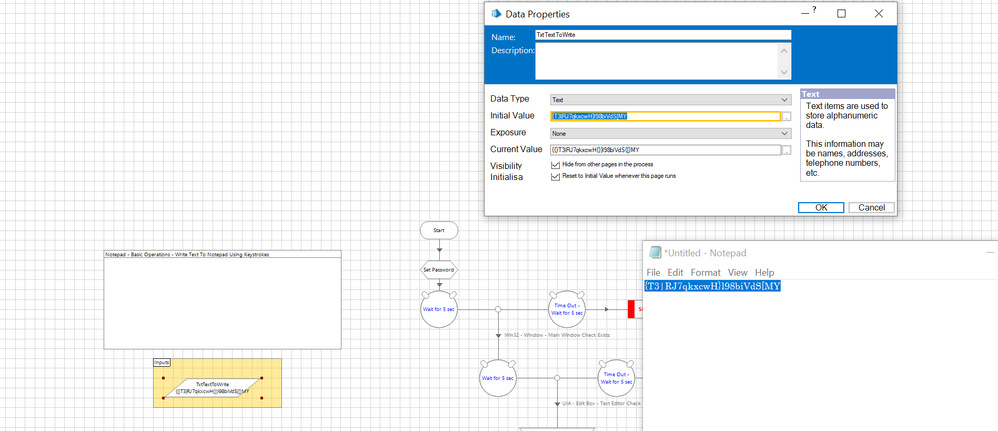Toggle Hide from other pages checkbox
Viewport: 998px width, 431px height.
[556, 164]
